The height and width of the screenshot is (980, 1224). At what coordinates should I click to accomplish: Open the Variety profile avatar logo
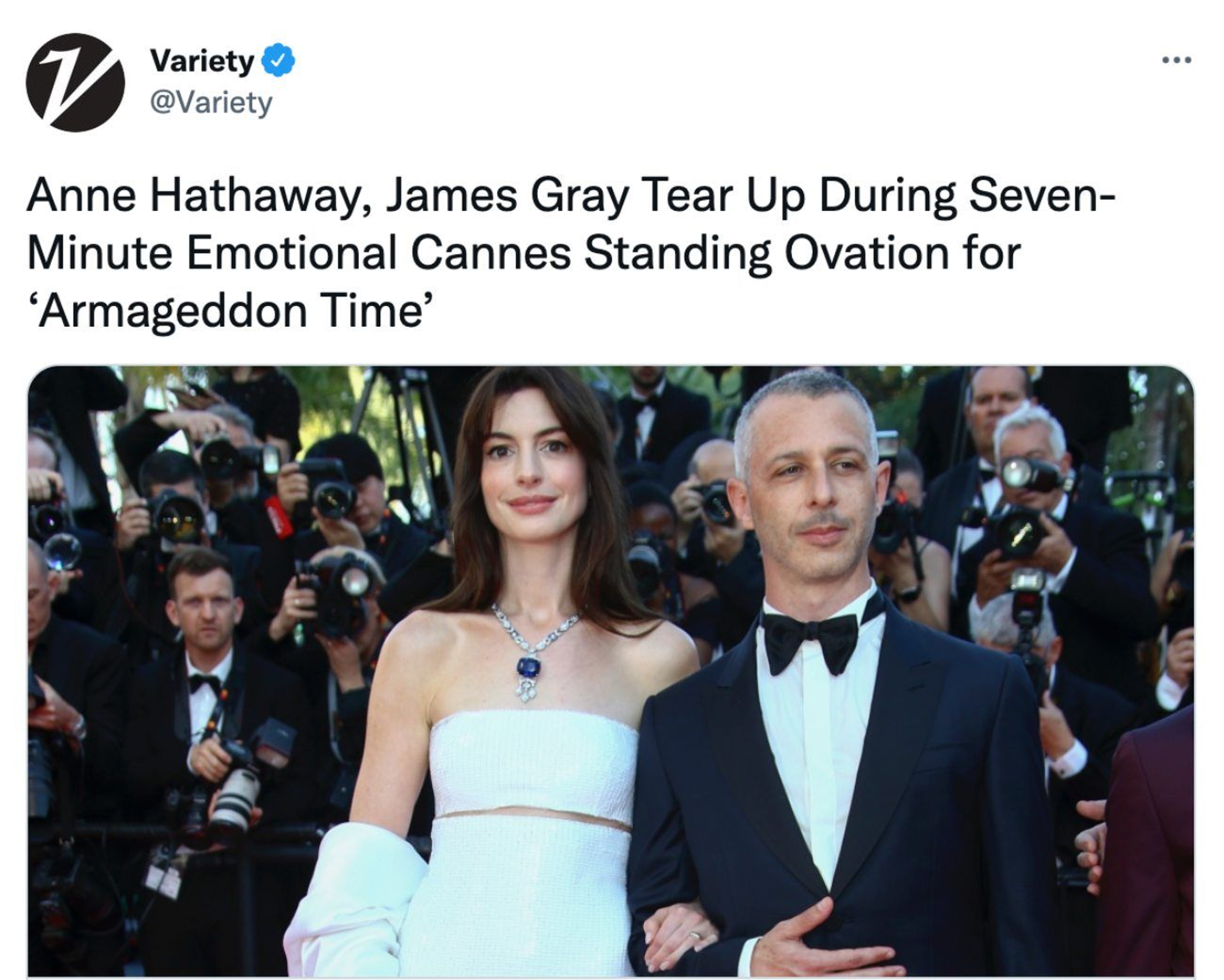(x=75, y=82)
